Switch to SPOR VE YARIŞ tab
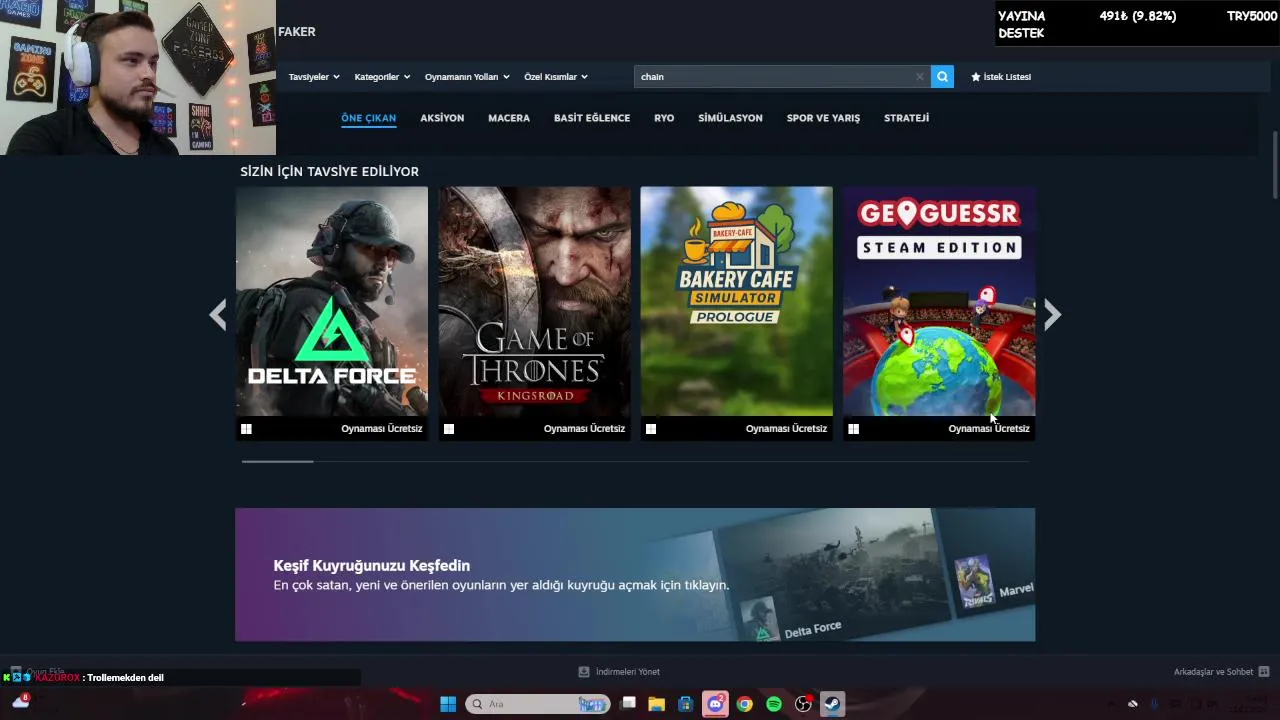The width and height of the screenshot is (1280, 720). [x=823, y=118]
